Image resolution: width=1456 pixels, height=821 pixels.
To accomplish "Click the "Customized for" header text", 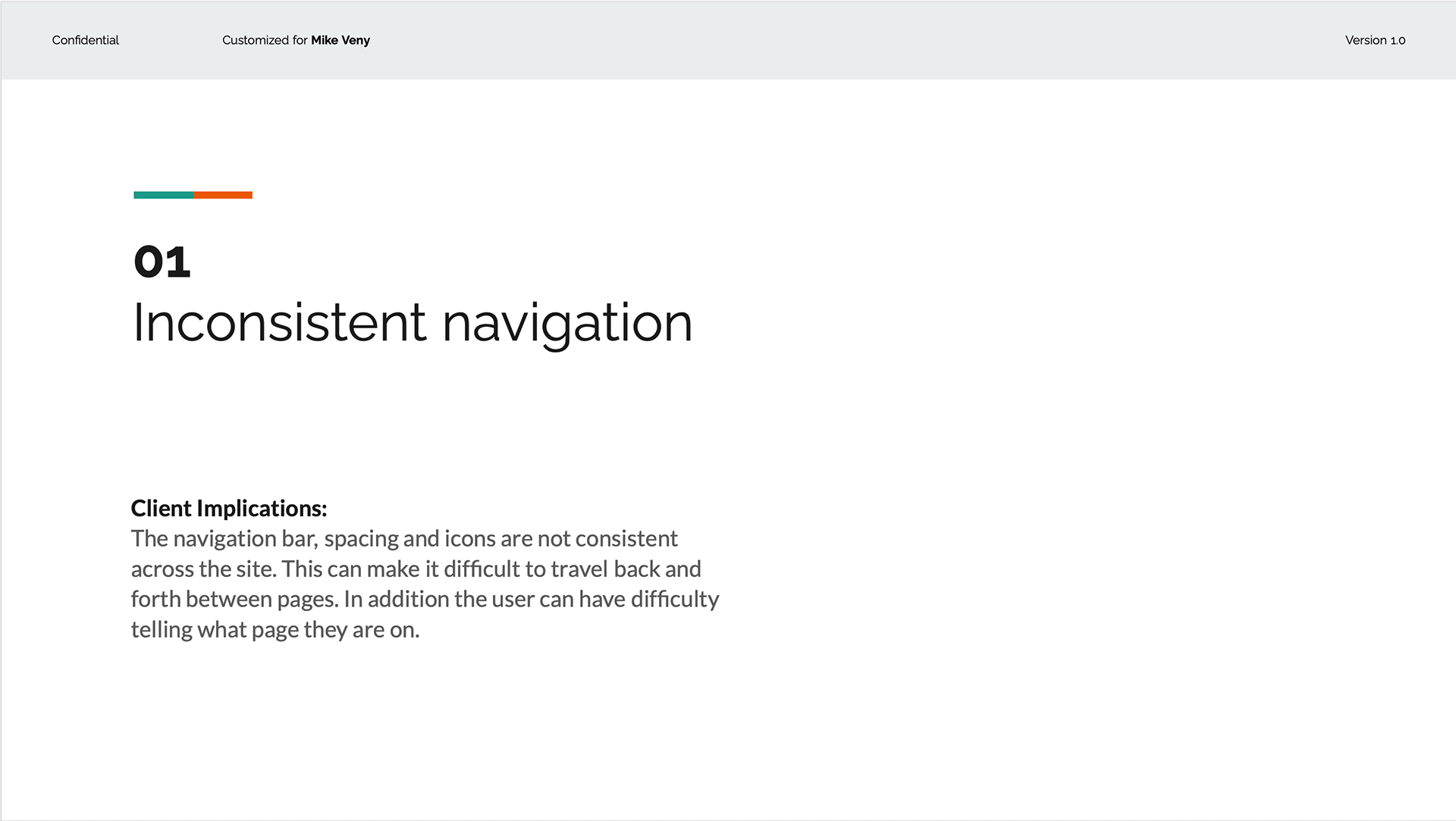I will coord(265,40).
